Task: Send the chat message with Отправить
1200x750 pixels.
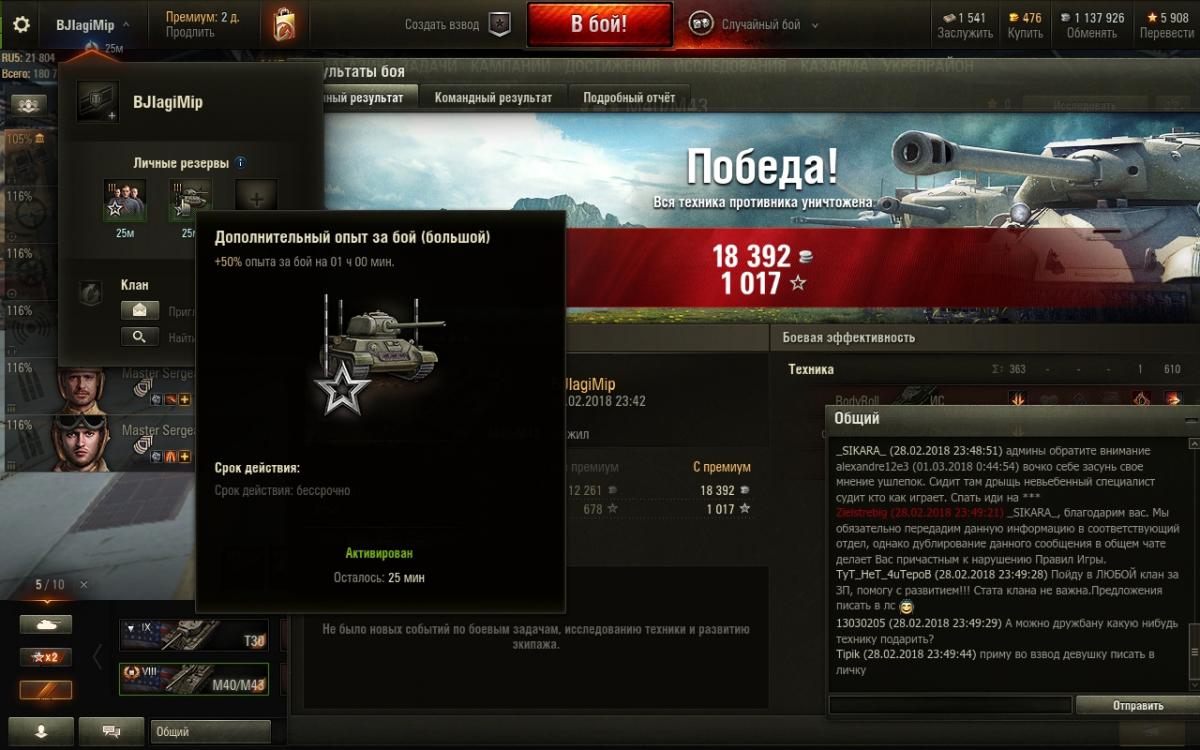Action: [x=1137, y=705]
